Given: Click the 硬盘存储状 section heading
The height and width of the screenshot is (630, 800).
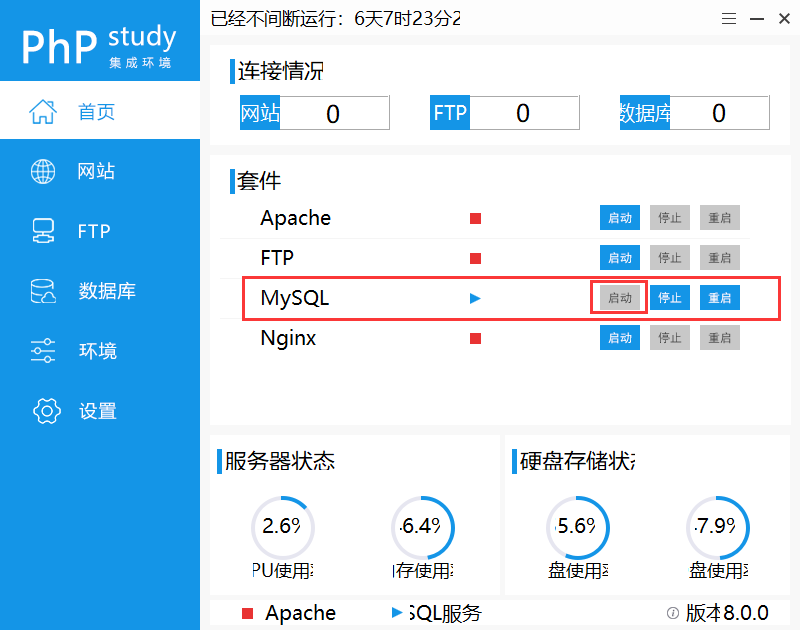Looking at the screenshot, I should tap(578, 461).
